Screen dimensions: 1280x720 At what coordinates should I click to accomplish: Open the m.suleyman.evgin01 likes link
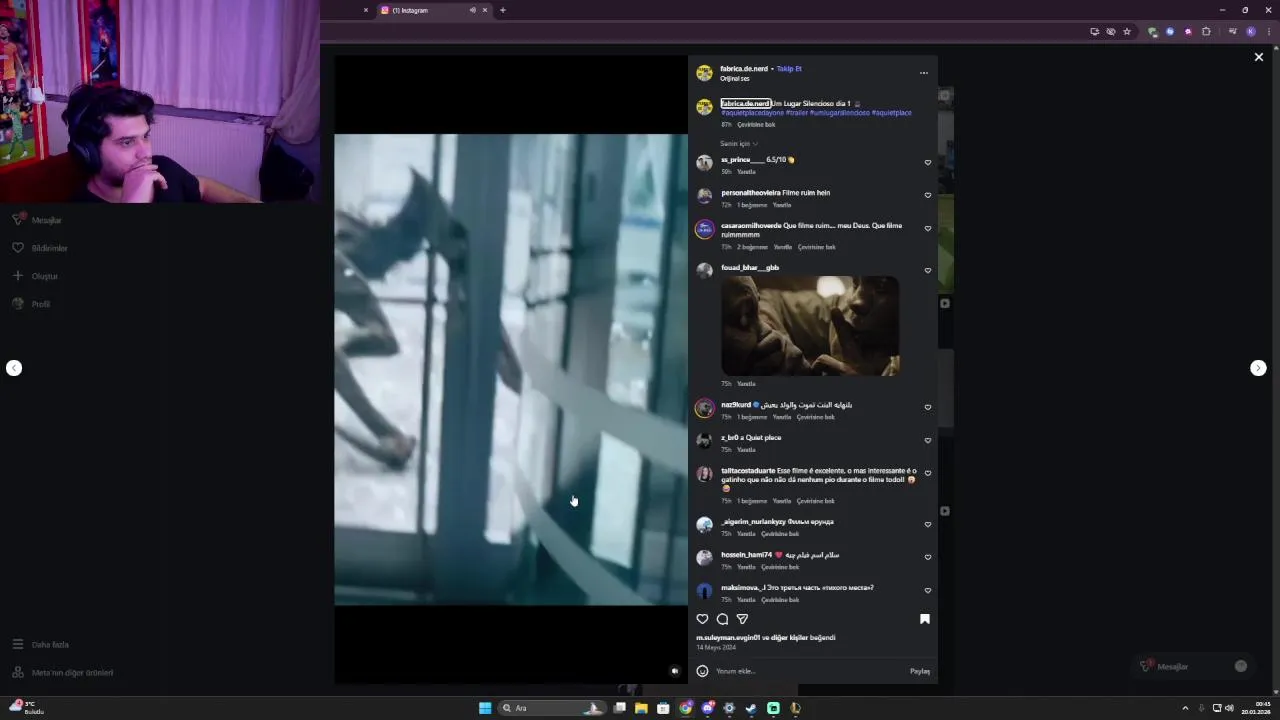tap(728, 638)
